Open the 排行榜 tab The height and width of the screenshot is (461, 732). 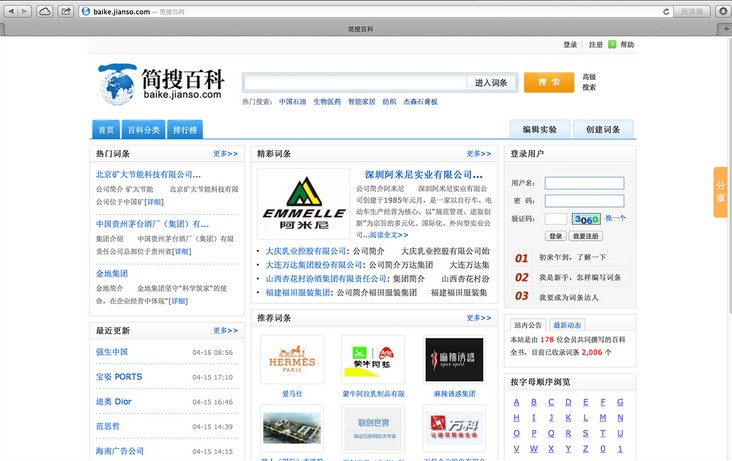(x=185, y=129)
